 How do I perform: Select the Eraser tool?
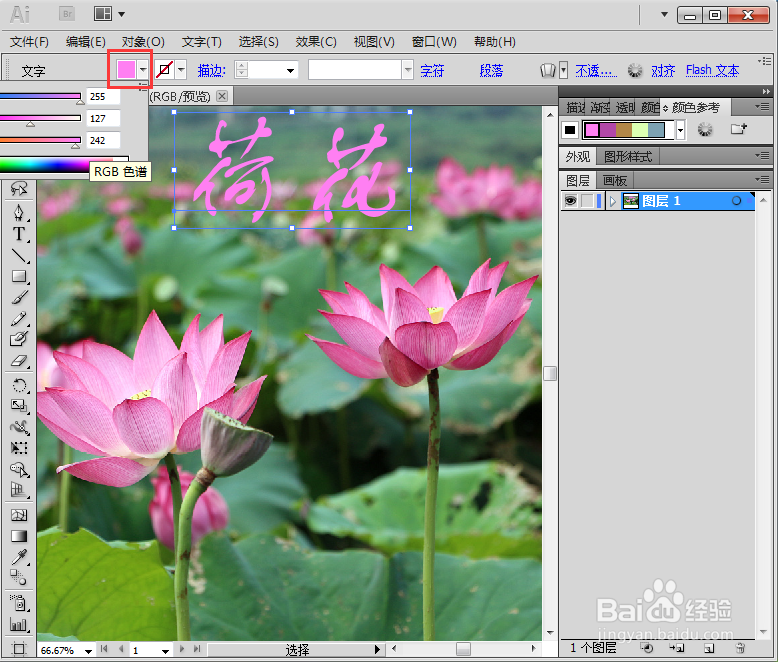(x=19, y=361)
